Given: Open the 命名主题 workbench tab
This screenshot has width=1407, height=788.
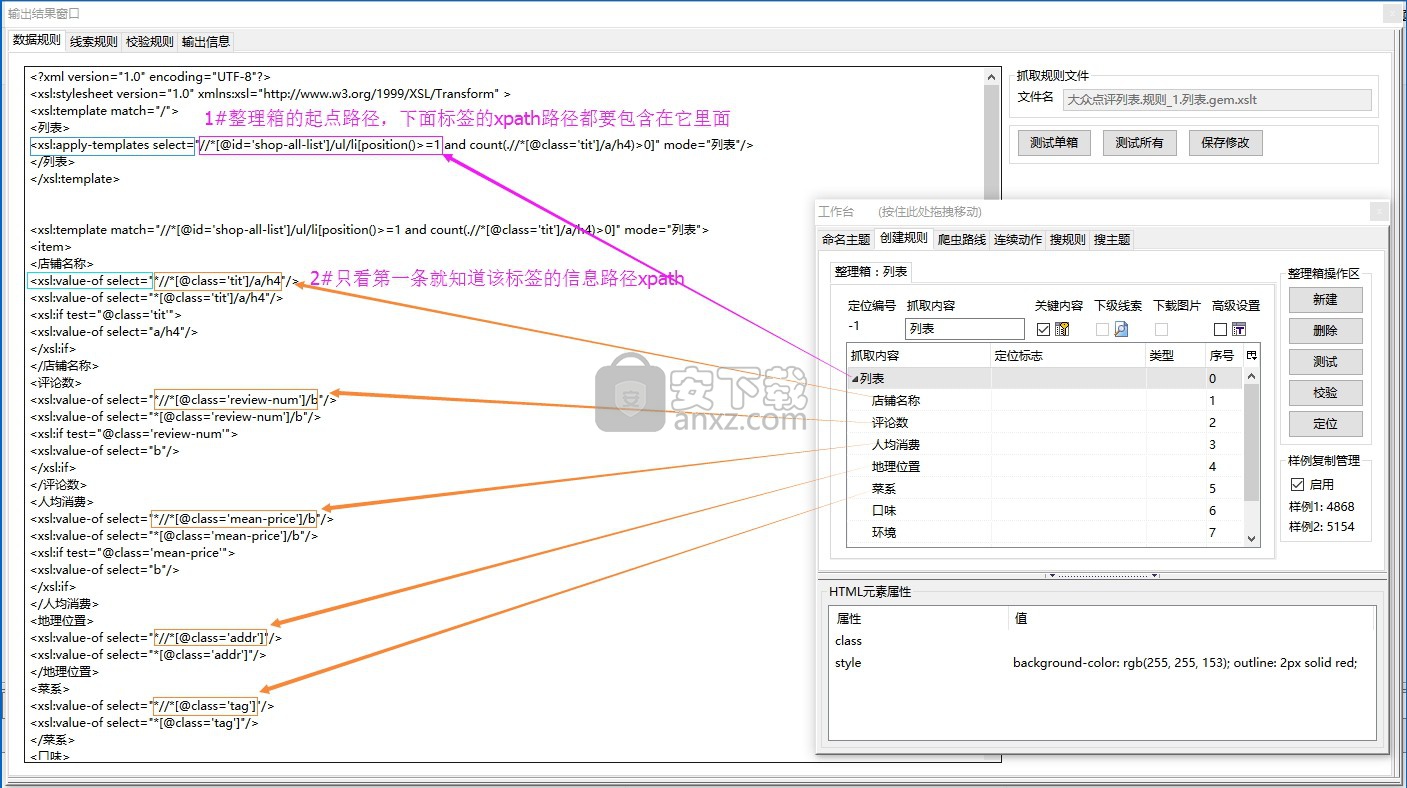Looking at the screenshot, I should point(846,239).
